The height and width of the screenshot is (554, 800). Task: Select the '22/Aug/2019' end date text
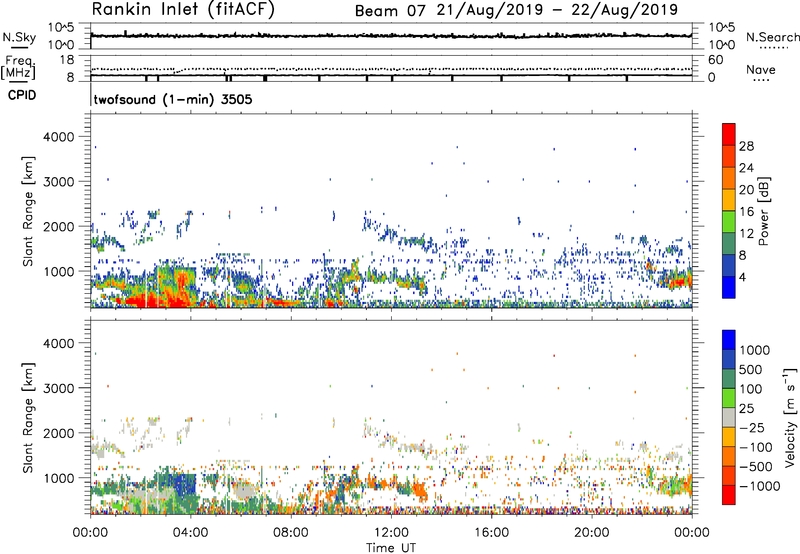tap(624, 10)
